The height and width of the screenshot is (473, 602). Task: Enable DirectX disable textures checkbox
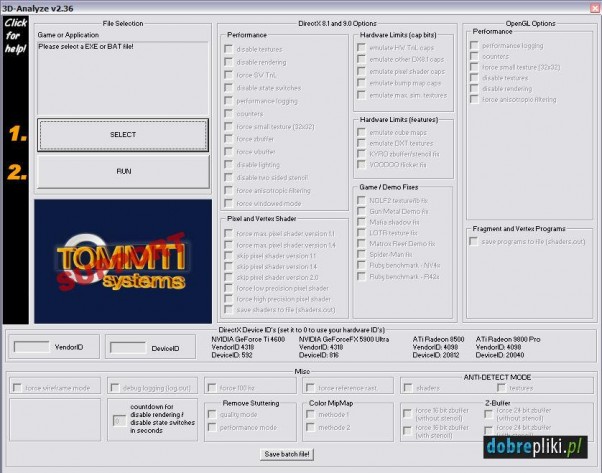click(x=228, y=49)
